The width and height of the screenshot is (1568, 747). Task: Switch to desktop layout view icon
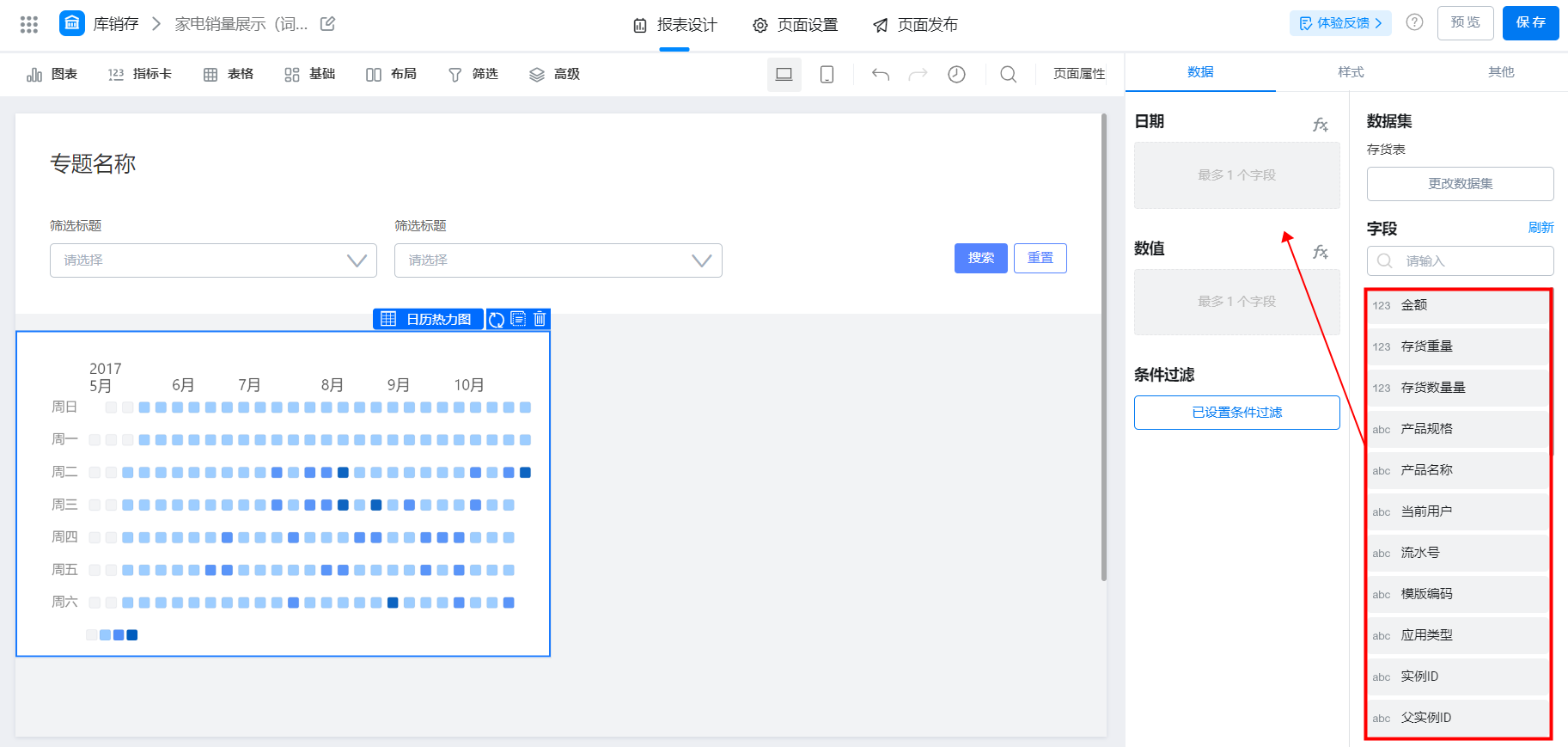click(784, 75)
